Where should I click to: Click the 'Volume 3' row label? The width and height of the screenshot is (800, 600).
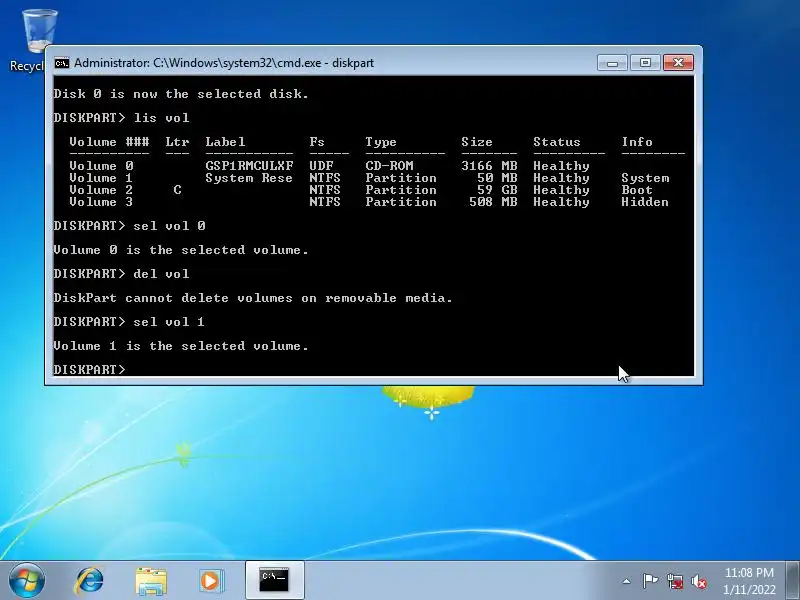point(101,202)
